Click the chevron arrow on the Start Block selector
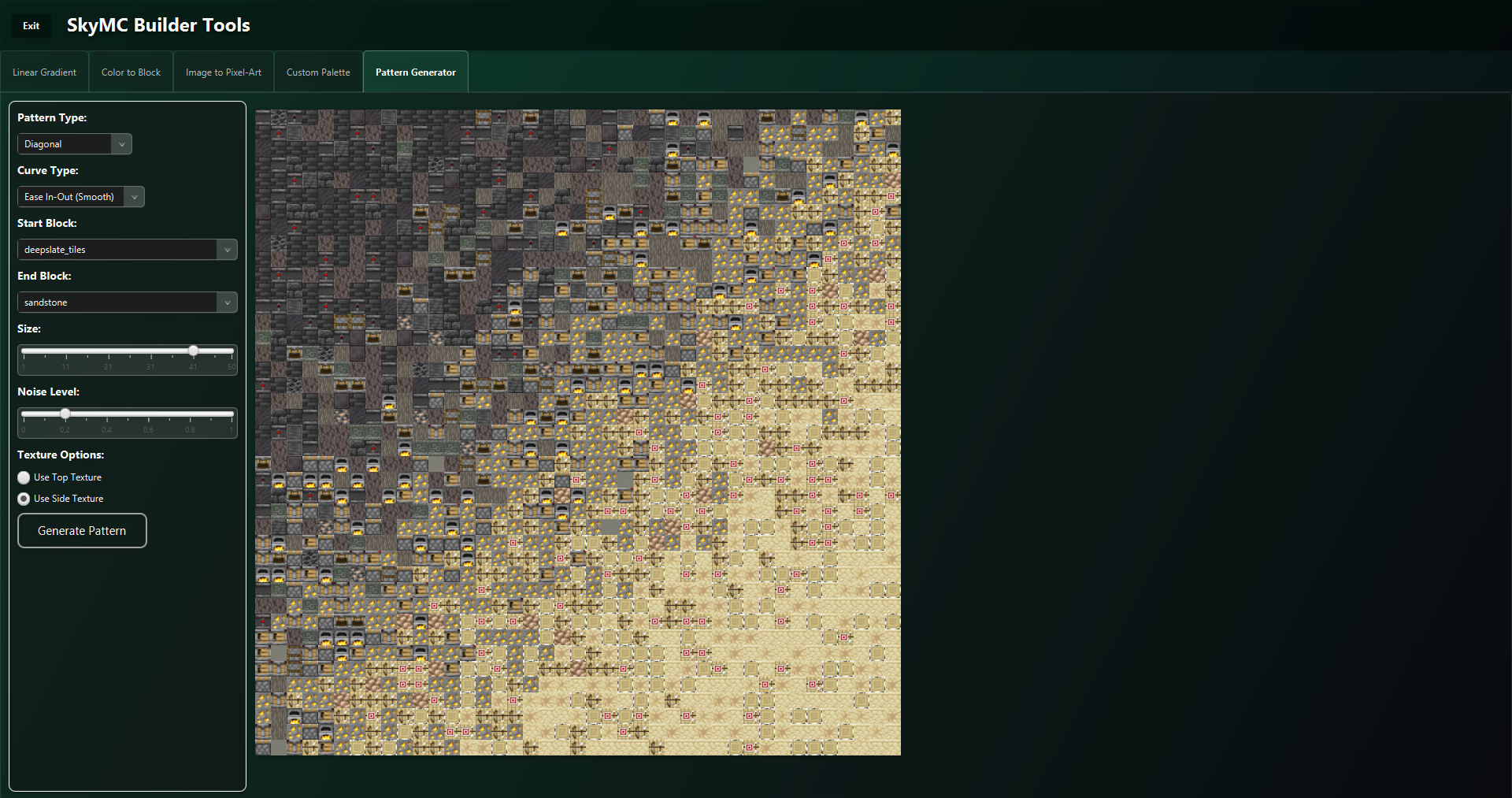The height and width of the screenshot is (798, 1512). coord(228,249)
